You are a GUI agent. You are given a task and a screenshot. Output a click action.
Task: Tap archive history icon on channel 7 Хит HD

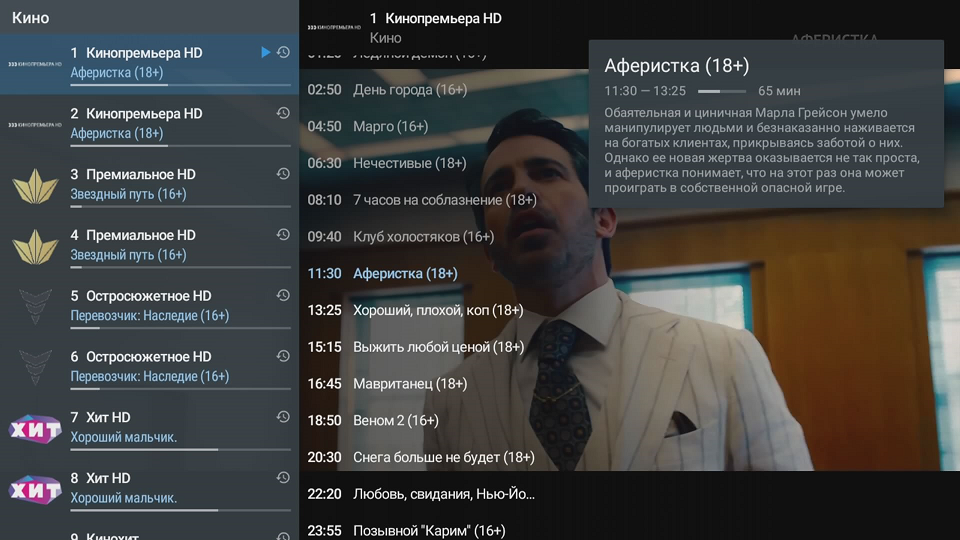[283, 417]
